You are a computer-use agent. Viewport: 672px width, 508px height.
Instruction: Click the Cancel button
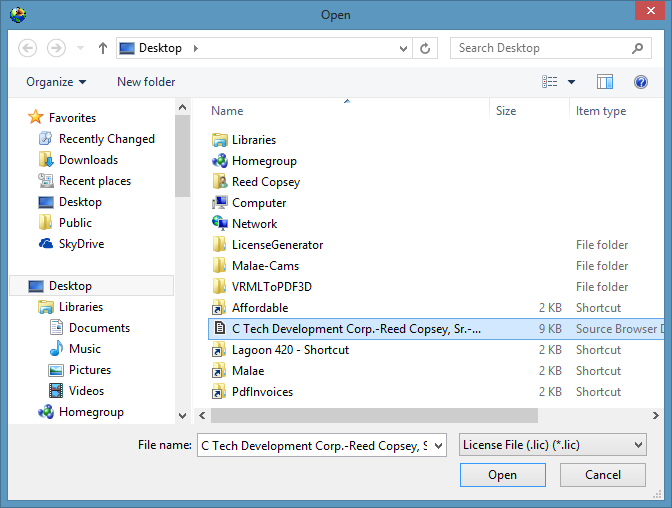(603, 475)
